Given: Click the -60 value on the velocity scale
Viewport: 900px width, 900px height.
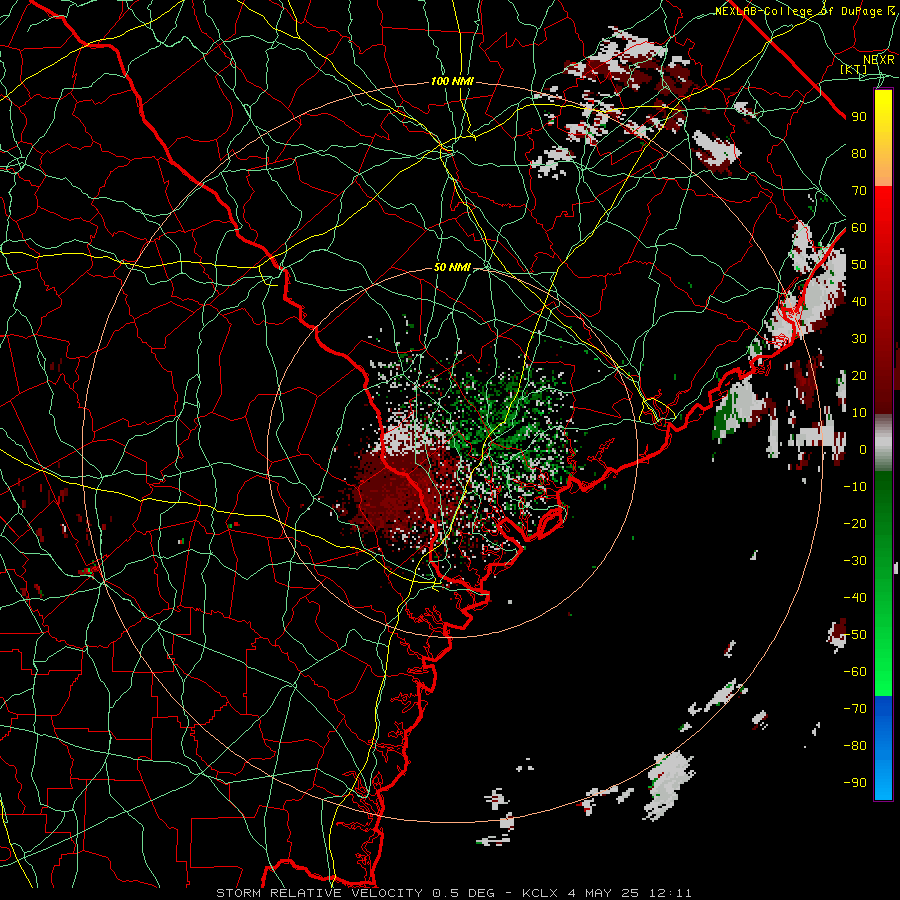Looking at the screenshot, I should click(855, 672).
